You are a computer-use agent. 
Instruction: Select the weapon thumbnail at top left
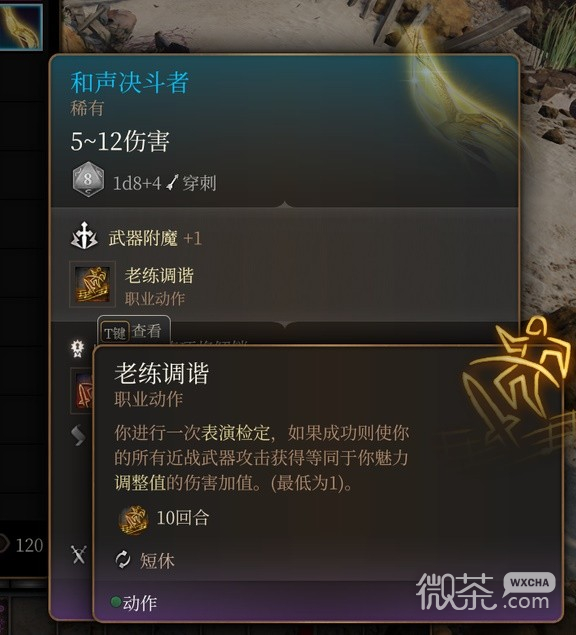[20, 26]
